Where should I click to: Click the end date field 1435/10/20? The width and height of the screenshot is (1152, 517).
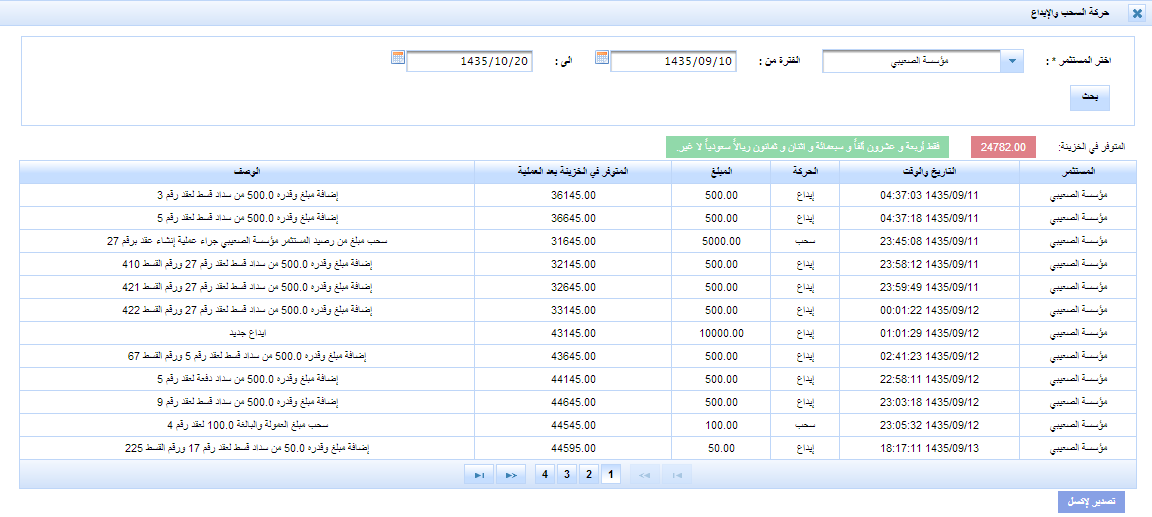[469, 62]
